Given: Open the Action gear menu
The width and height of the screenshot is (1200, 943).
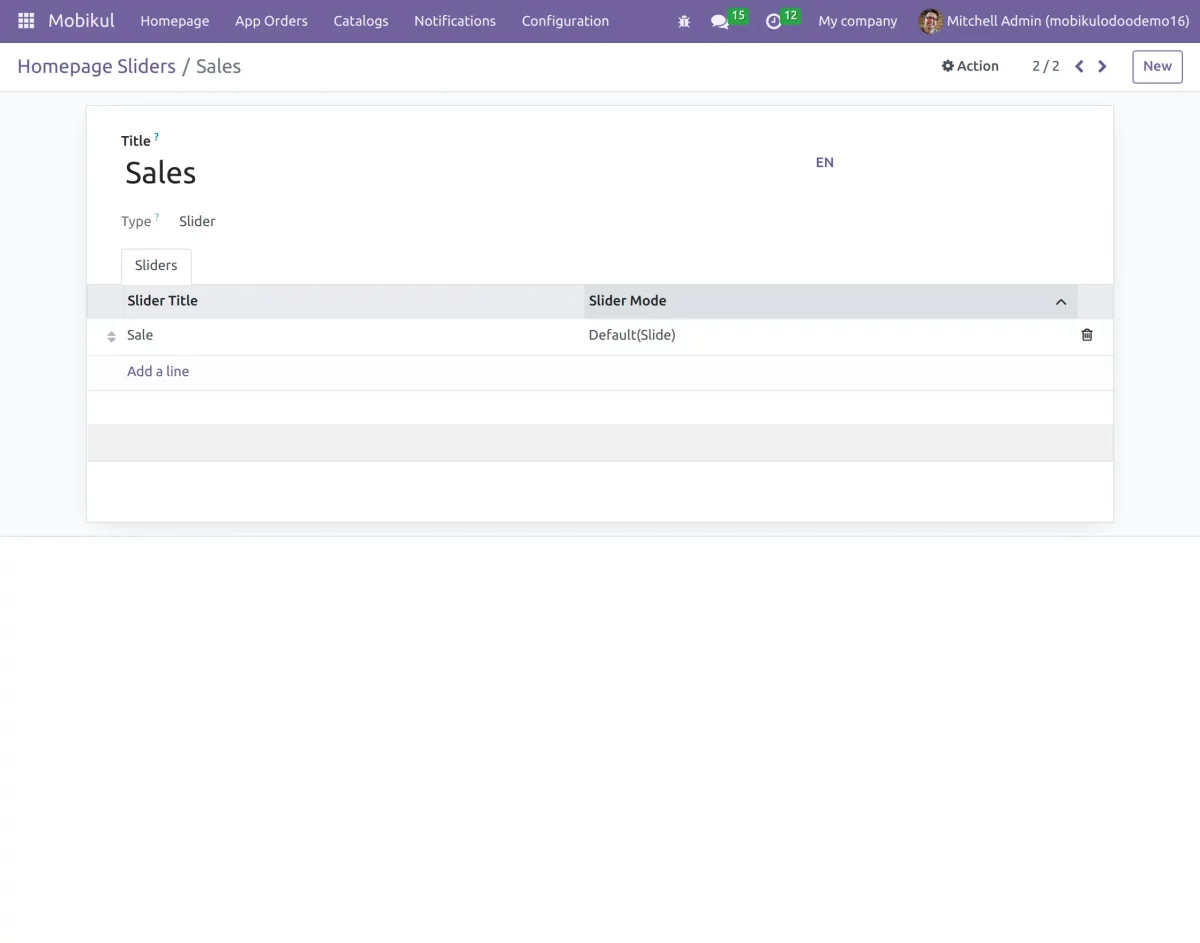Looking at the screenshot, I should tap(969, 66).
